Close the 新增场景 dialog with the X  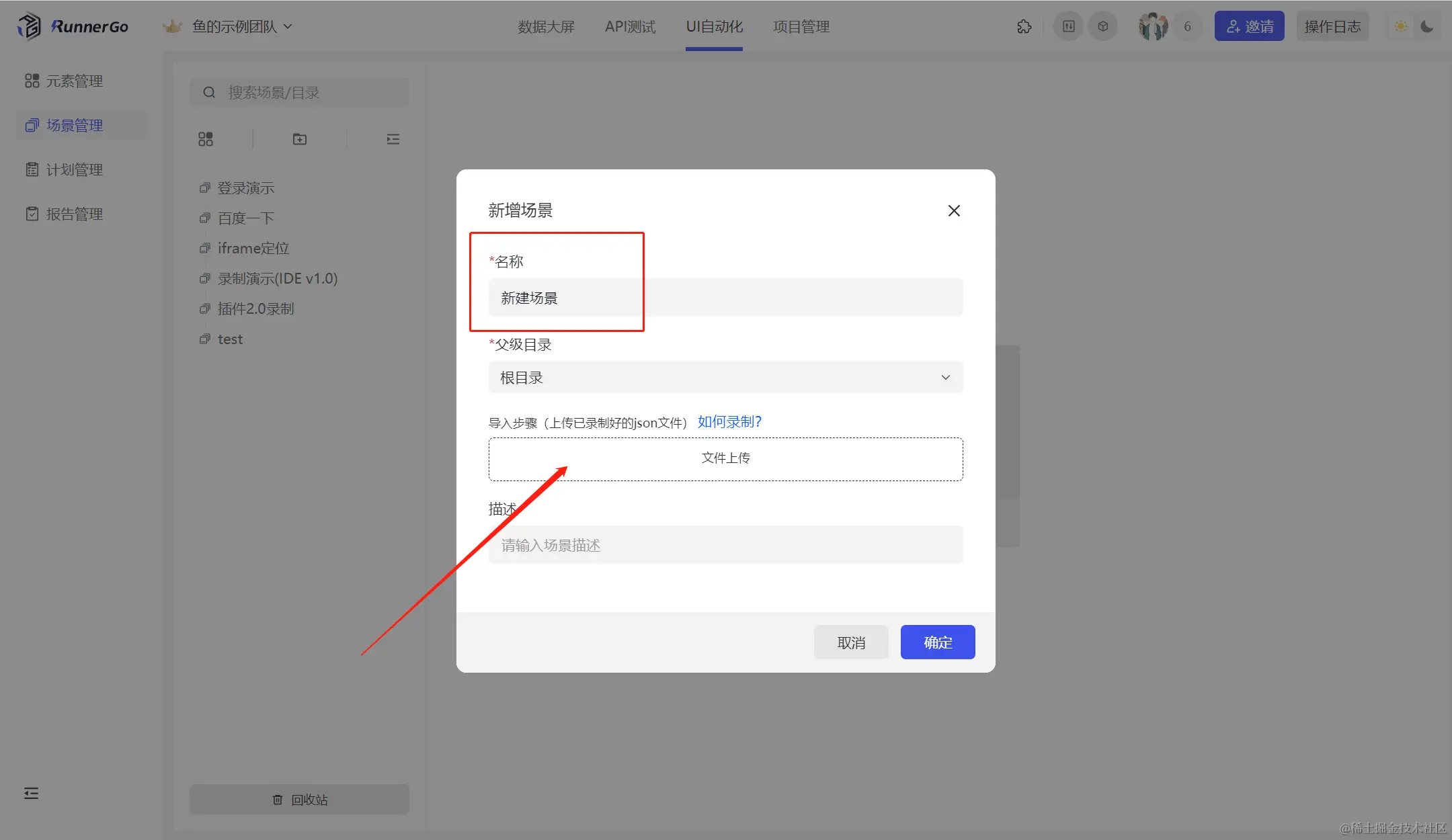tap(953, 211)
